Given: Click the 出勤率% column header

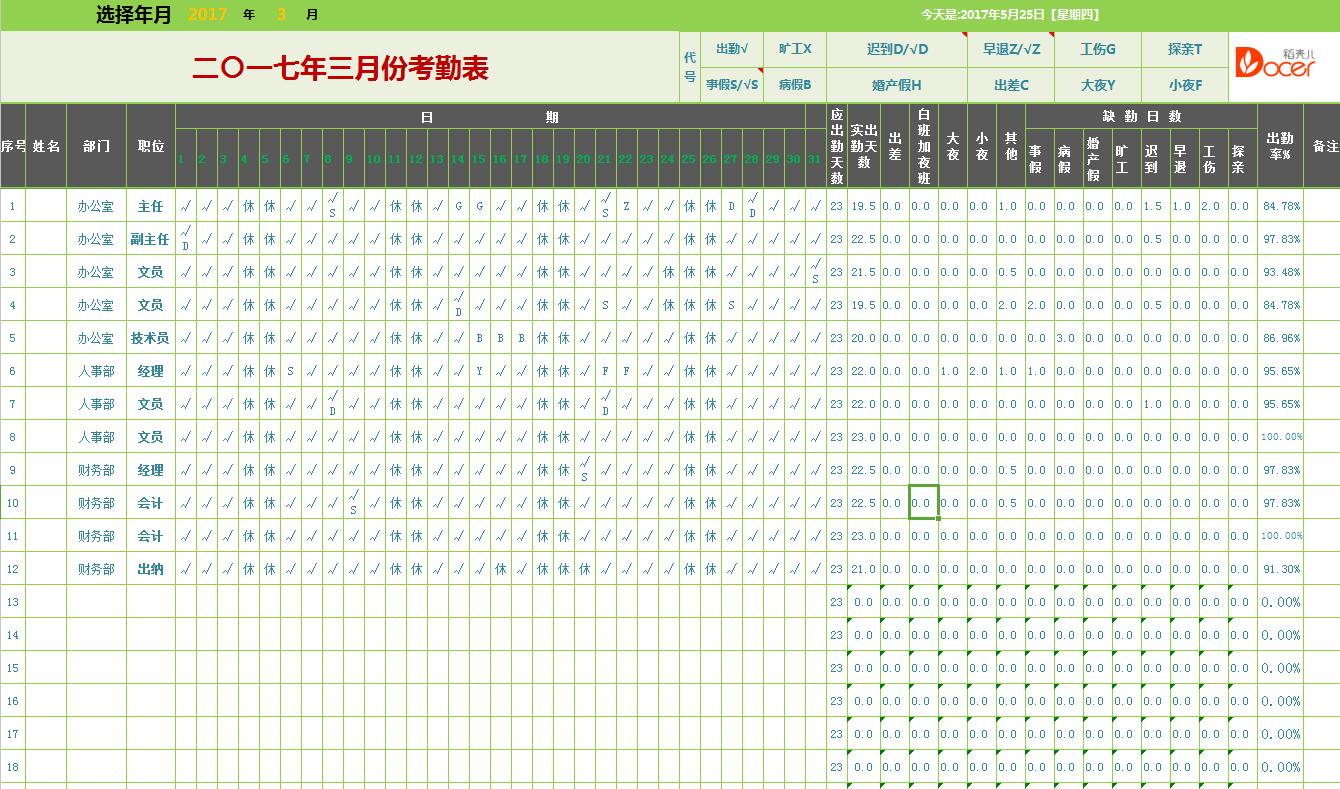Looking at the screenshot, I should [x=1280, y=146].
